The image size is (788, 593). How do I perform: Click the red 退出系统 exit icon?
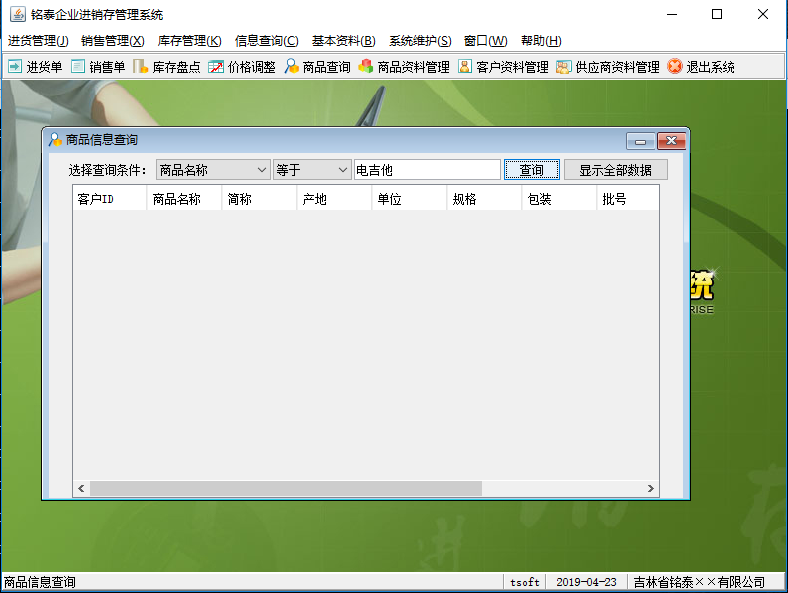coord(675,66)
